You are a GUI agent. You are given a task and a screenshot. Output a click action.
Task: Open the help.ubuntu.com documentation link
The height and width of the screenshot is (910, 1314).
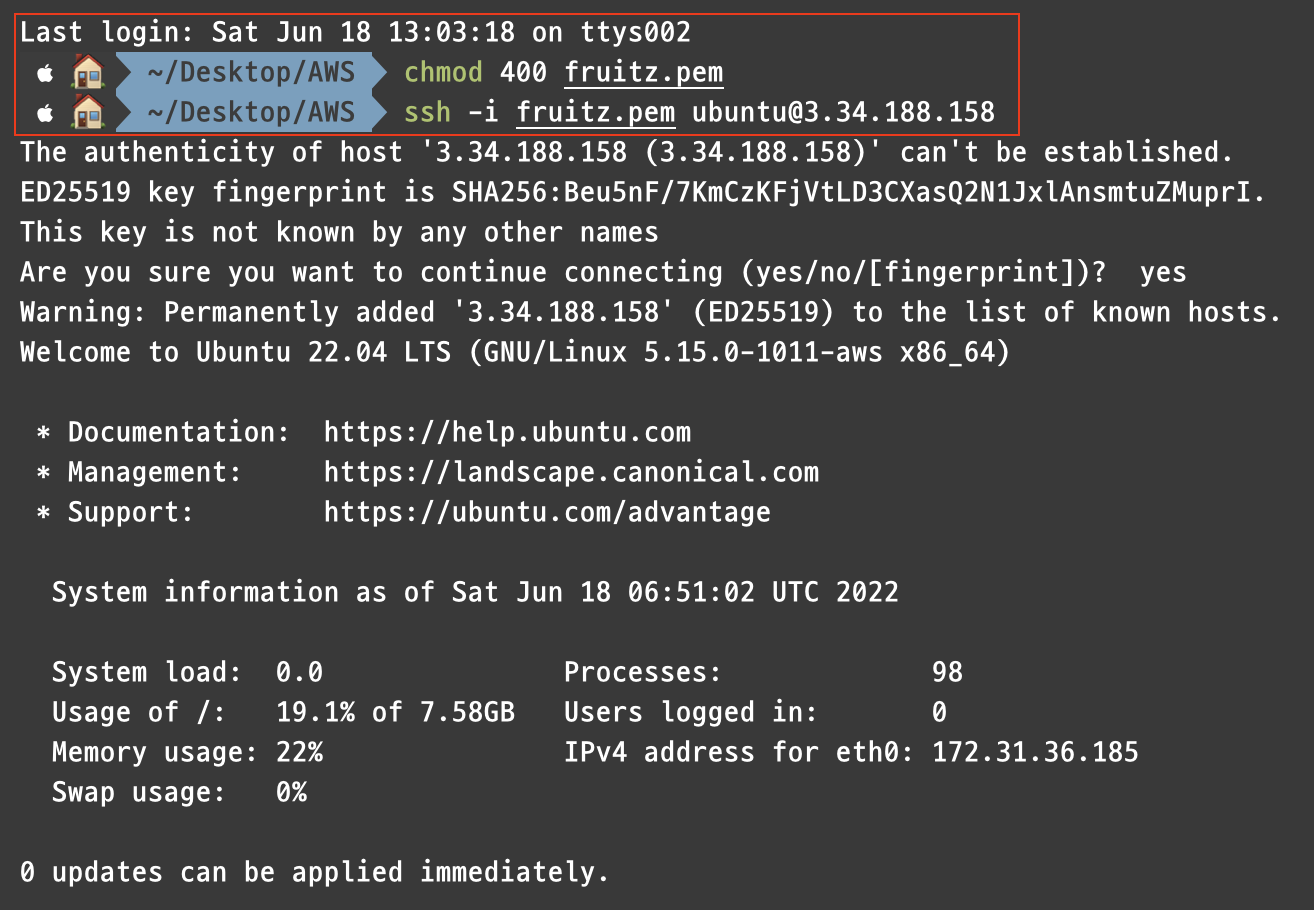pyautogui.click(x=507, y=433)
